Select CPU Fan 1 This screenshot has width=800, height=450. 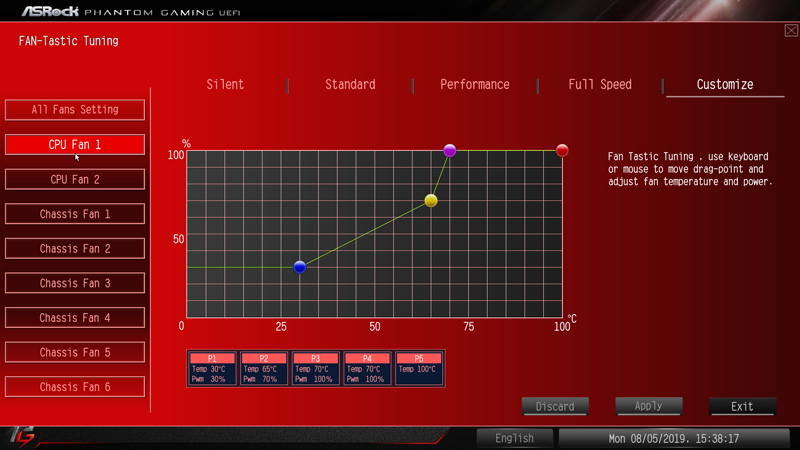click(x=75, y=144)
